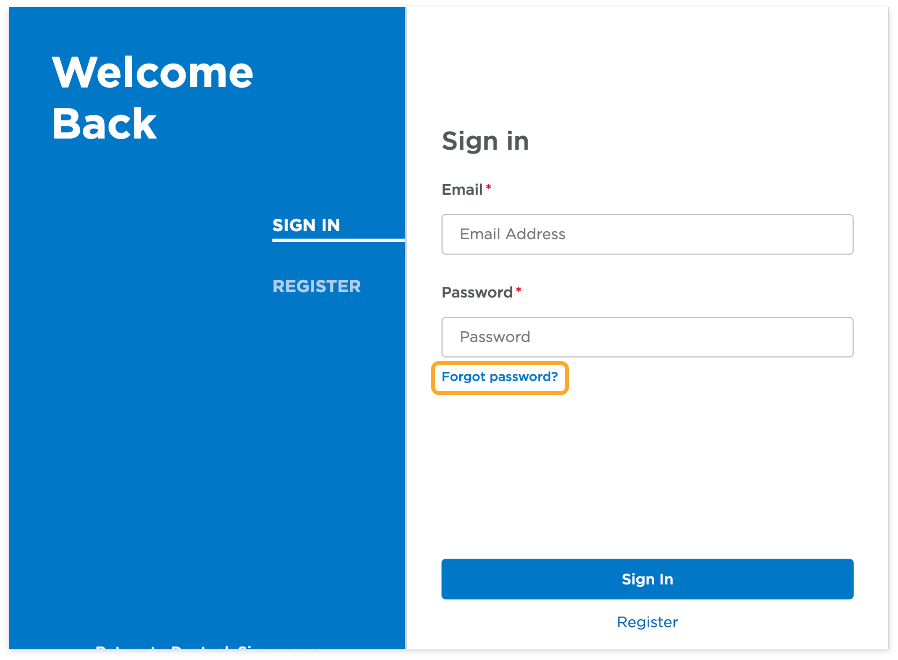Navigate to account registration from the sidebar
The height and width of the screenshot is (660, 898).
coord(316,286)
